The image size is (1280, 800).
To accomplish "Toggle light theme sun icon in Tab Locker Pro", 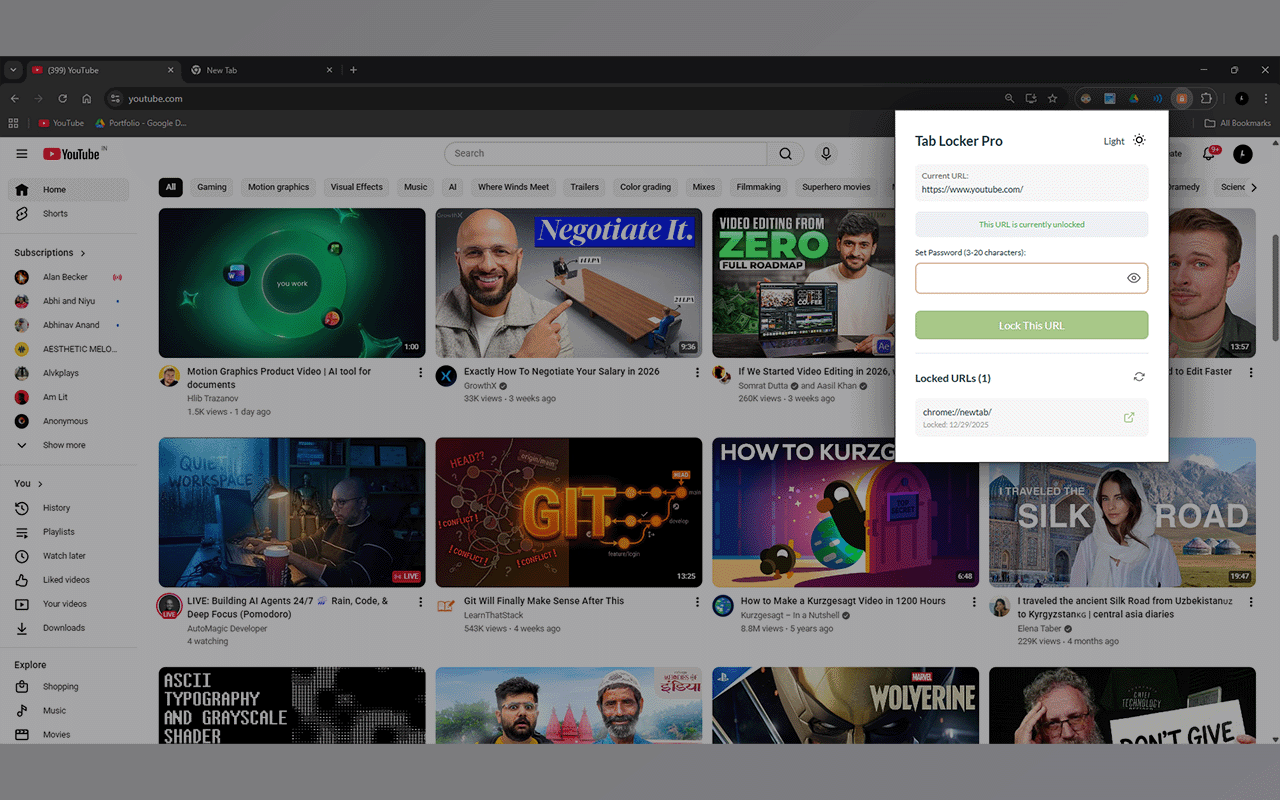I will pos(1139,141).
